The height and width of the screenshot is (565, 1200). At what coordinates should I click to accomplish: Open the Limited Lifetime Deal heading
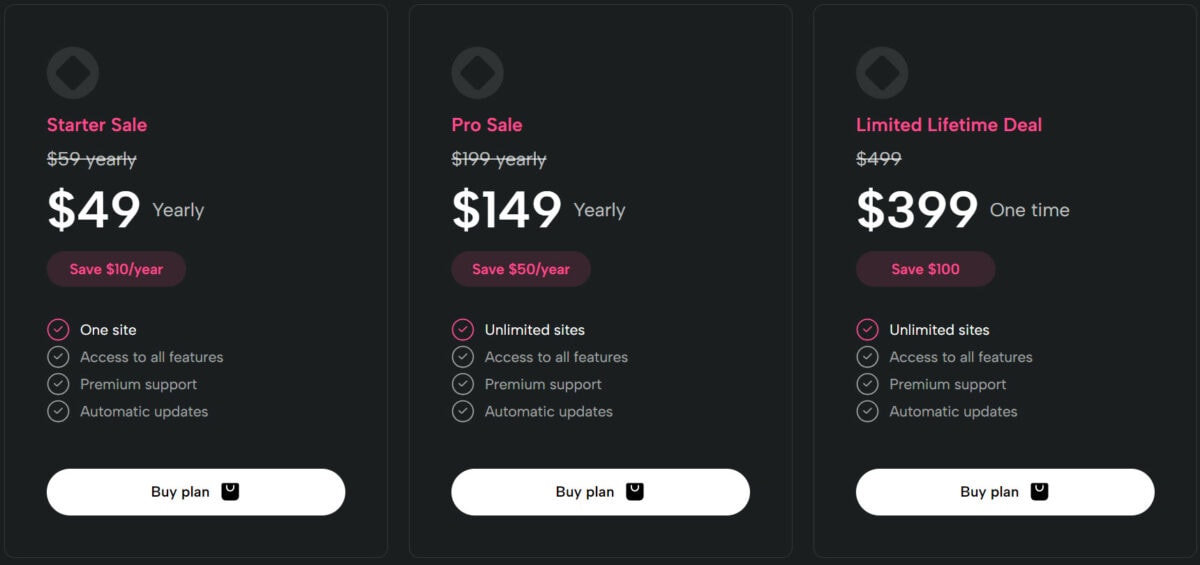pos(949,125)
